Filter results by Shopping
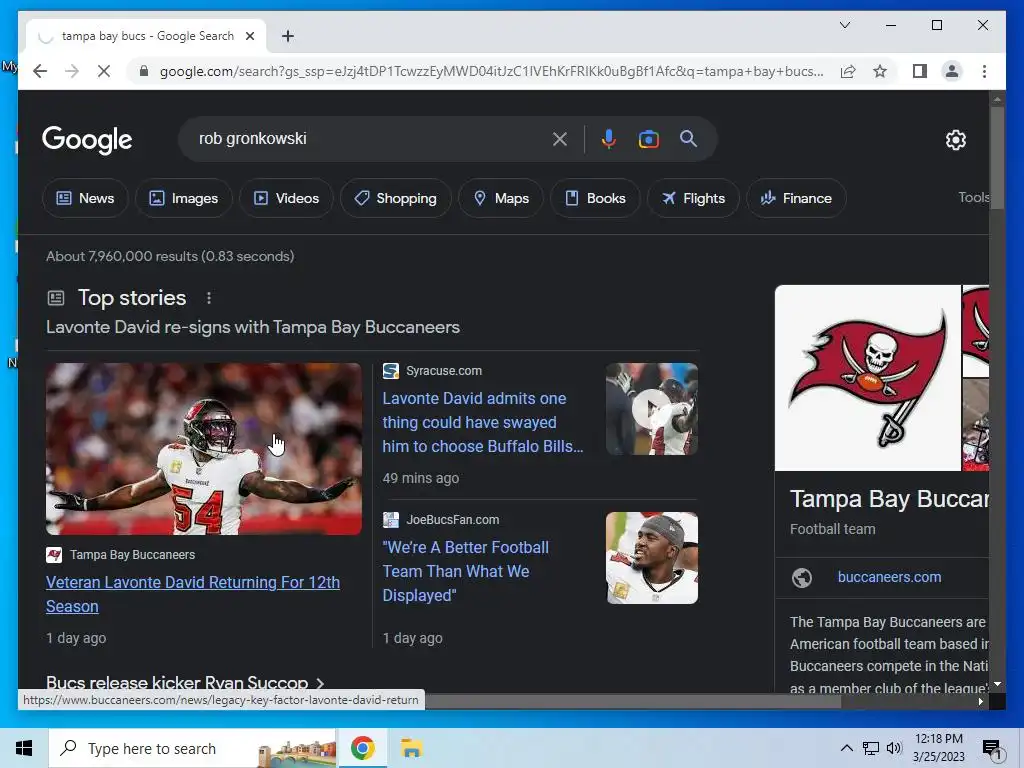The image size is (1024, 768). [395, 198]
